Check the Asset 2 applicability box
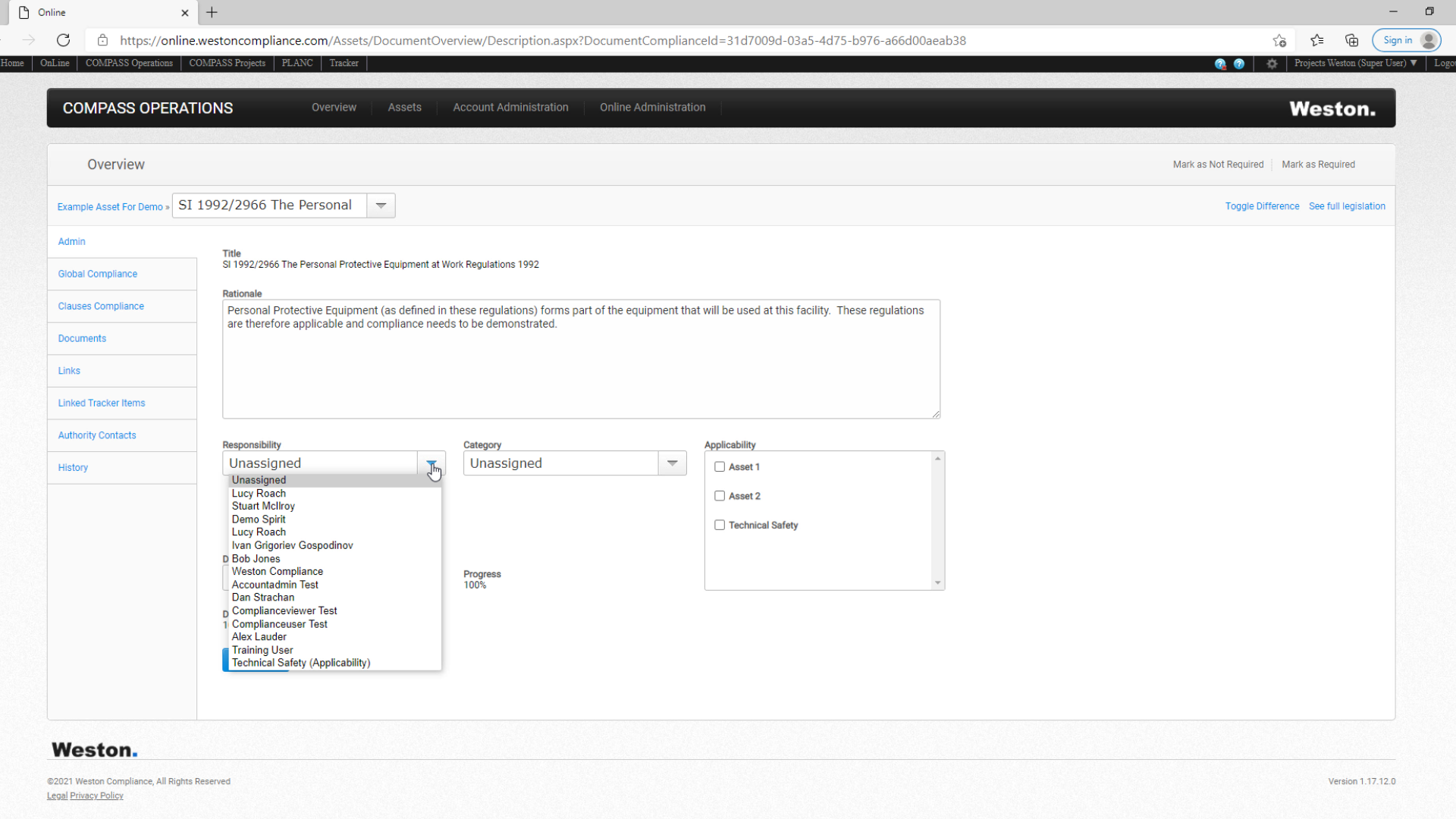1456x819 pixels. pyautogui.click(x=720, y=496)
